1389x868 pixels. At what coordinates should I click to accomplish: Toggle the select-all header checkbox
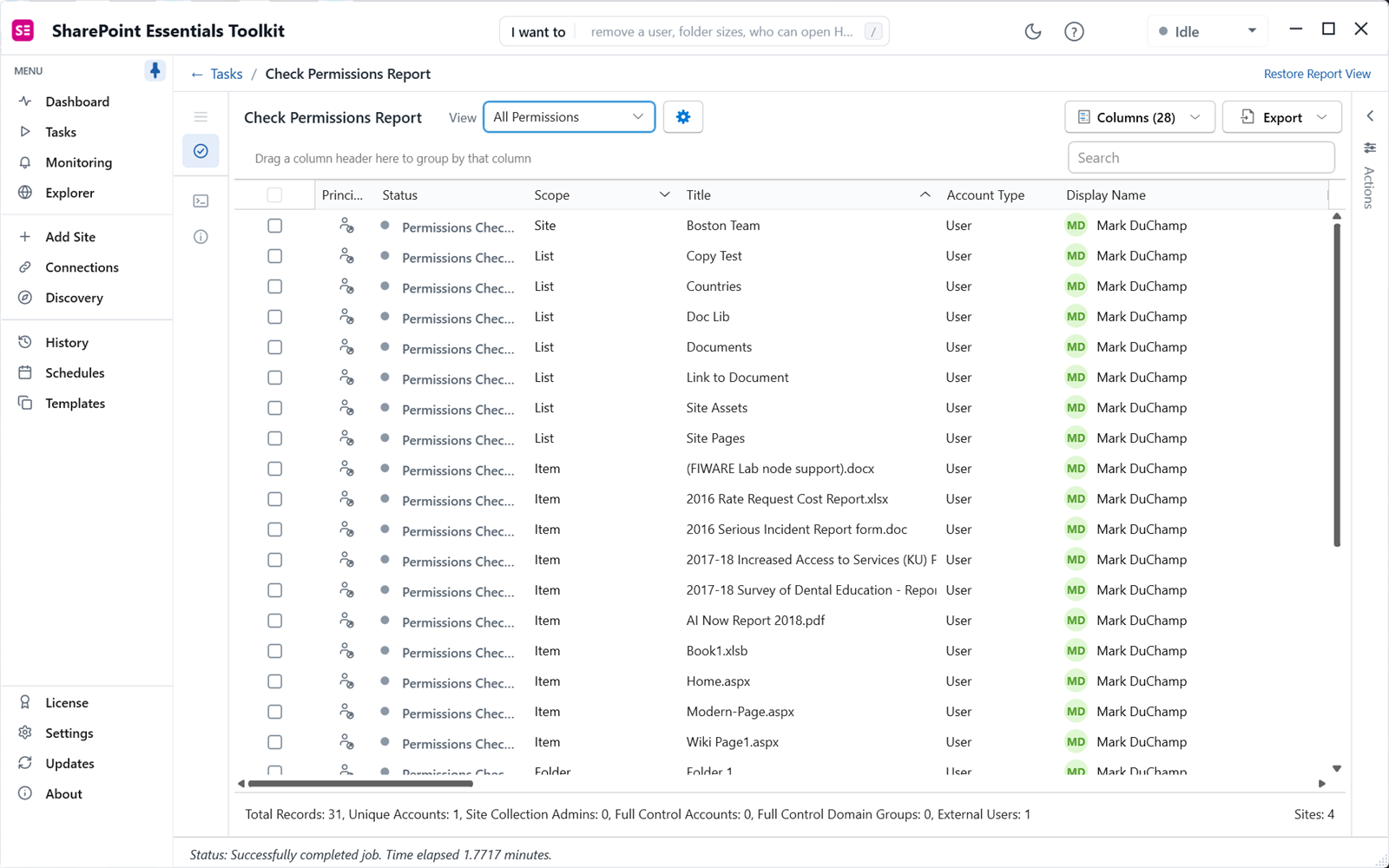click(x=274, y=195)
